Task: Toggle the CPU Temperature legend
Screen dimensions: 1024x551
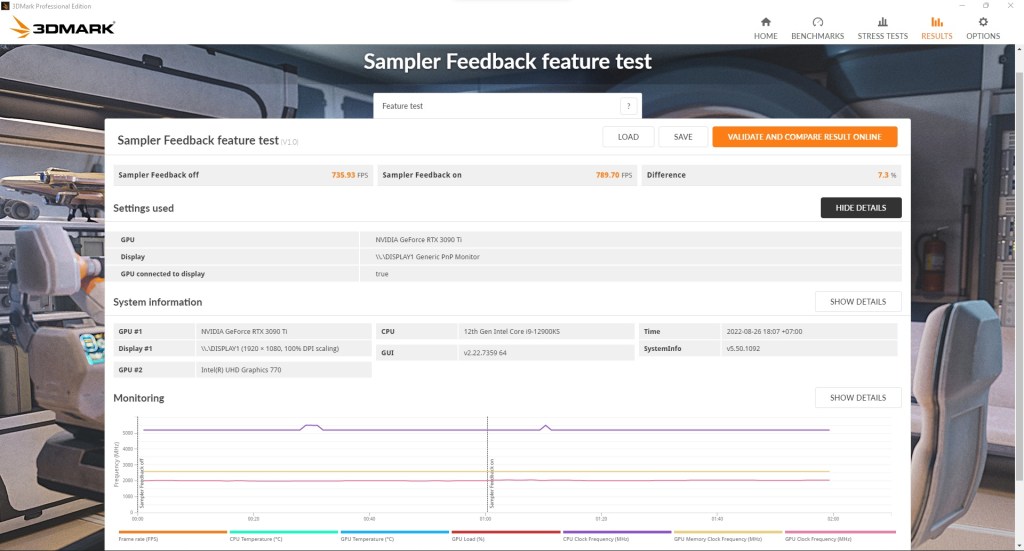Action: pyautogui.click(x=283, y=535)
